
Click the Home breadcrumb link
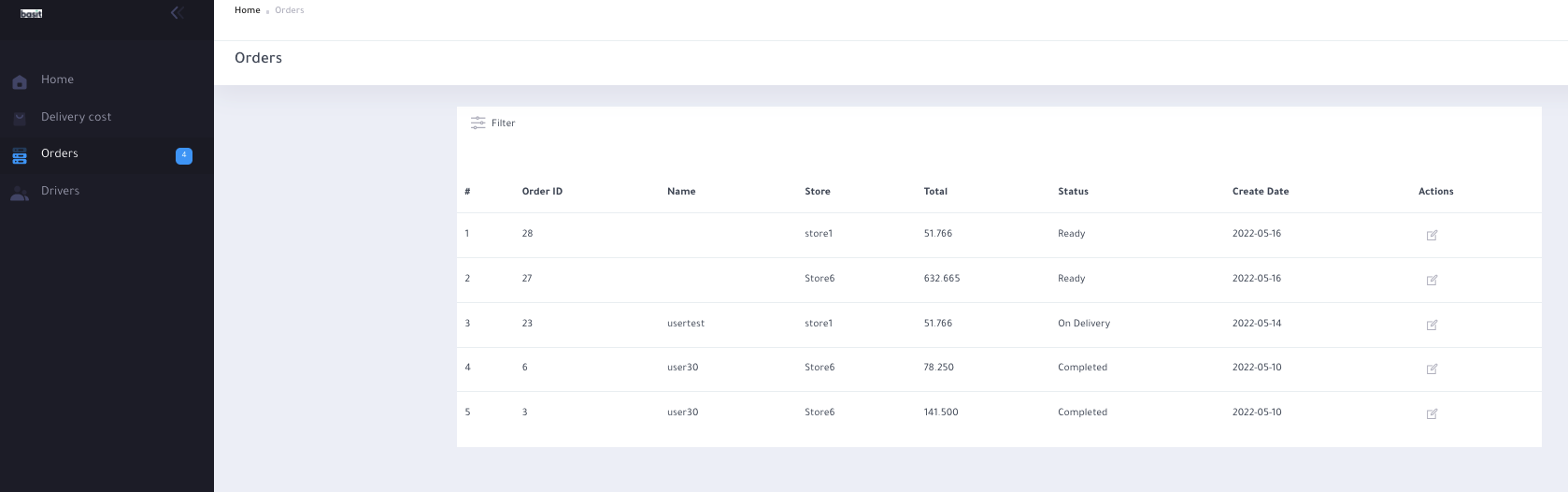248,10
